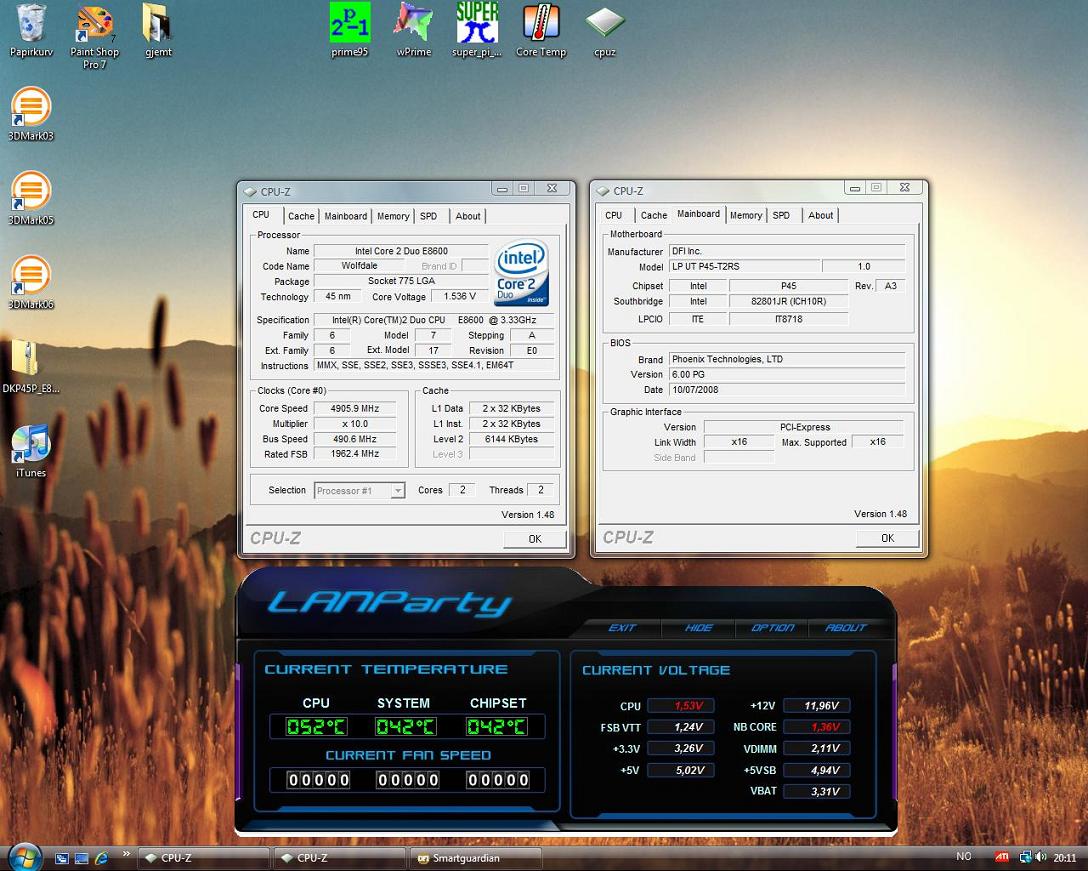This screenshot has width=1088, height=871.
Task: Click OK in left CPU-Z window
Action: (x=535, y=539)
